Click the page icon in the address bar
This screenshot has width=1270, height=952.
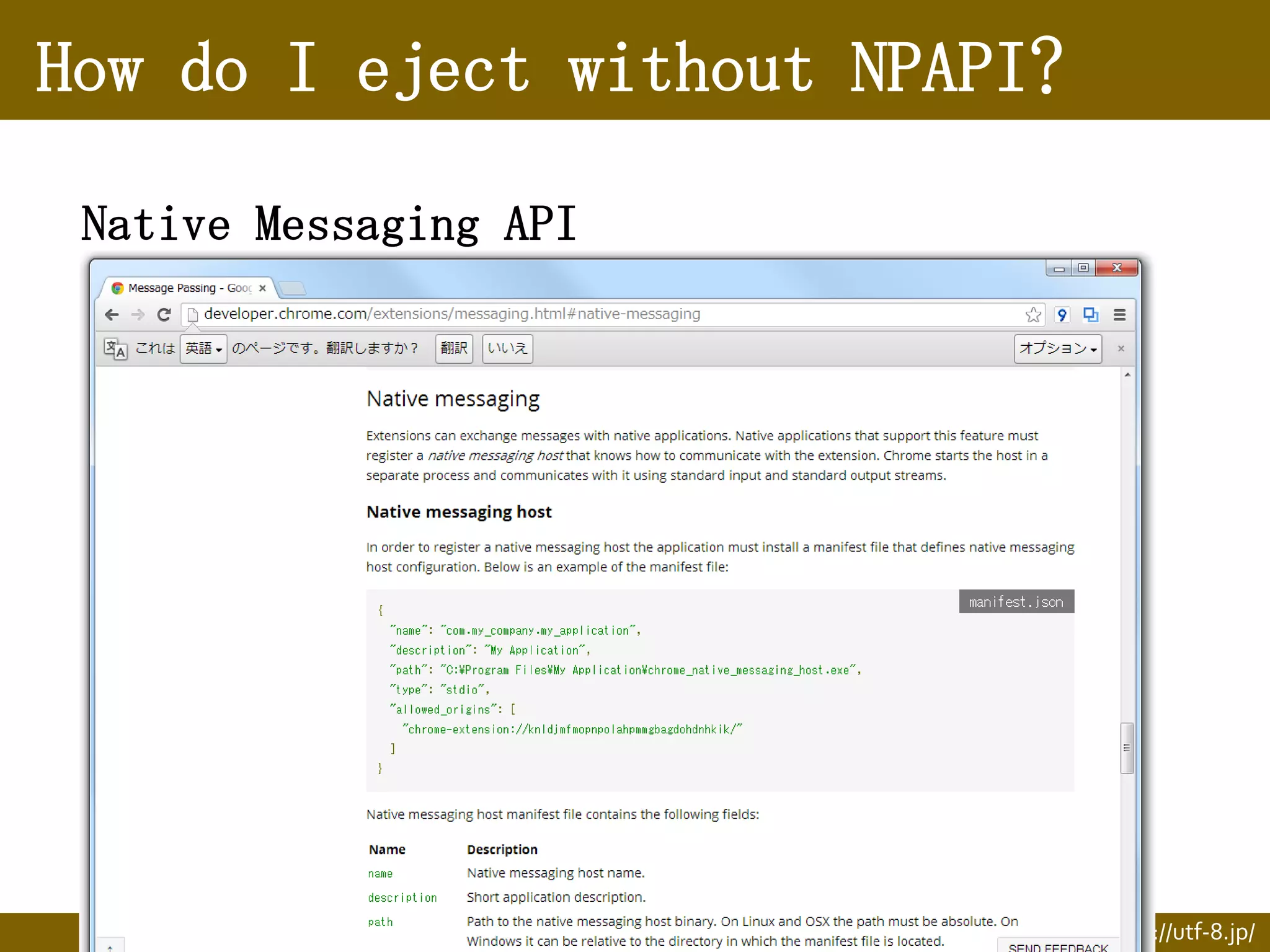point(193,315)
